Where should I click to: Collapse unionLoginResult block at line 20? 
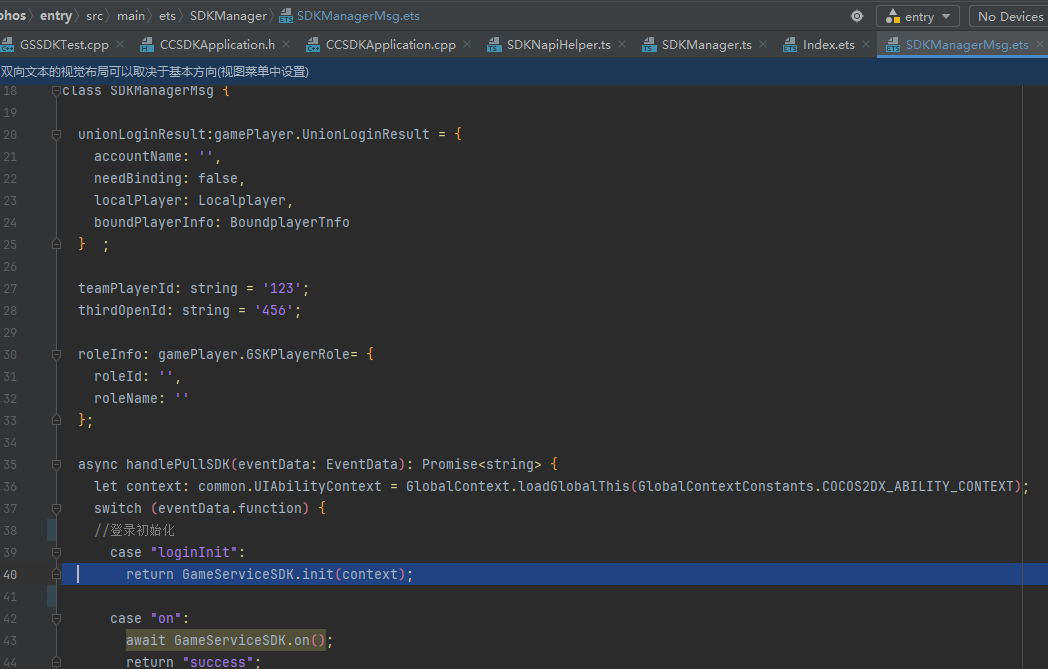tap(56, 135)
